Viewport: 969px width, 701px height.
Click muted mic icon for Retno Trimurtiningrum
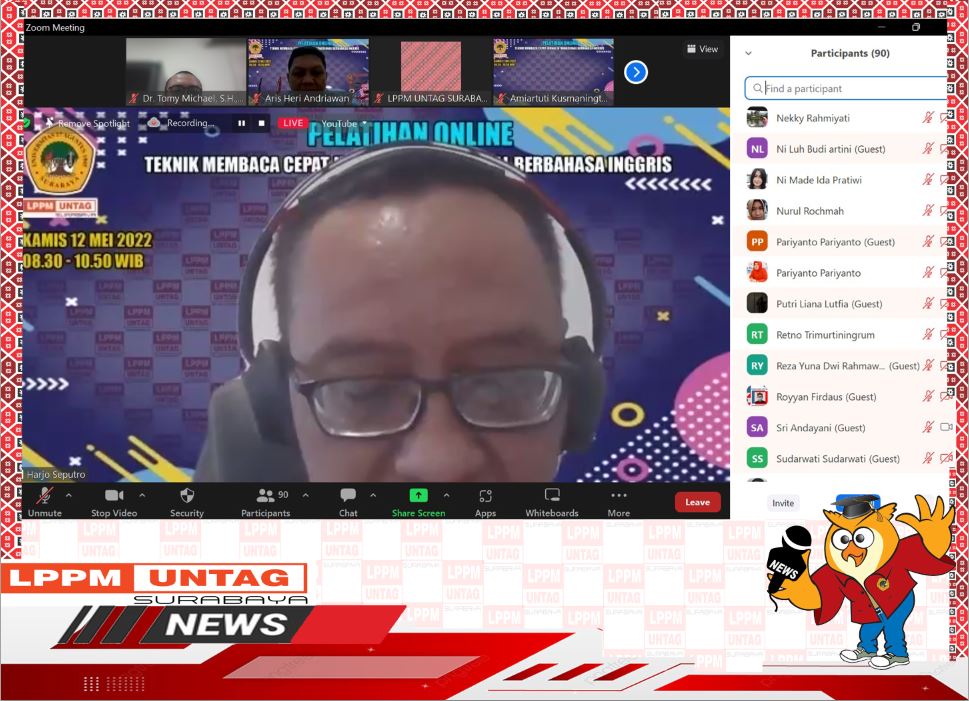(928, 334)
